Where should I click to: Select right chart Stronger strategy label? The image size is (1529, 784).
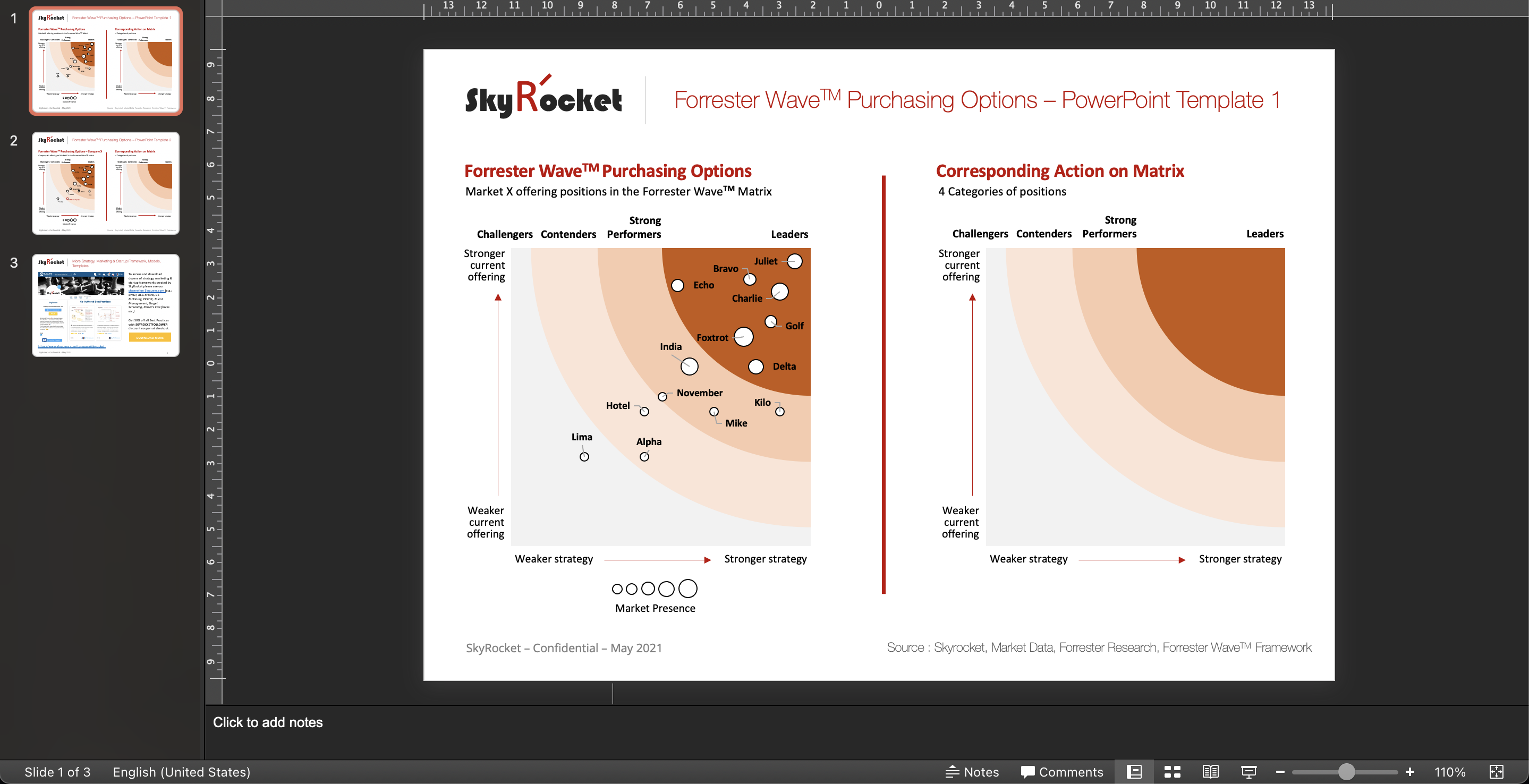[x=1240, y=558]
